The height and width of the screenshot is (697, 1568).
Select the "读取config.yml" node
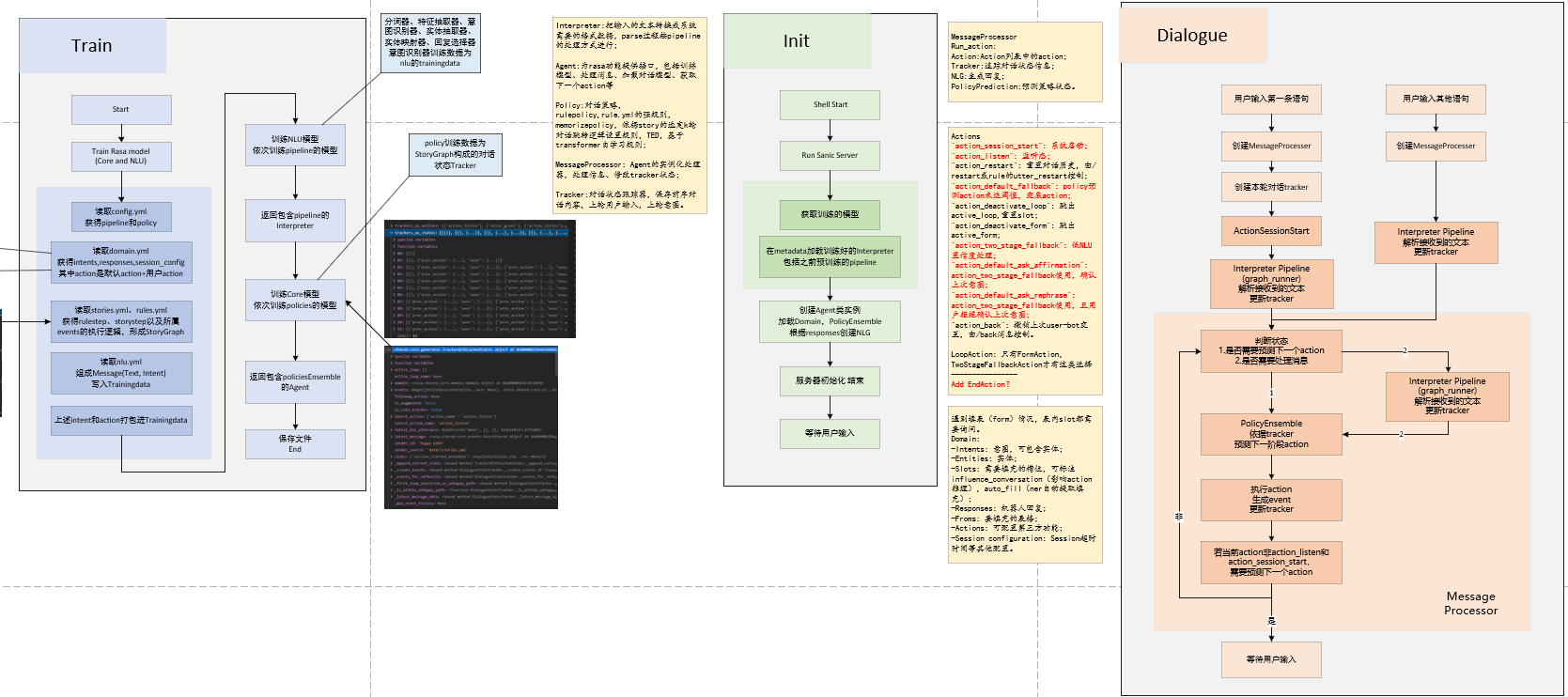121,217
